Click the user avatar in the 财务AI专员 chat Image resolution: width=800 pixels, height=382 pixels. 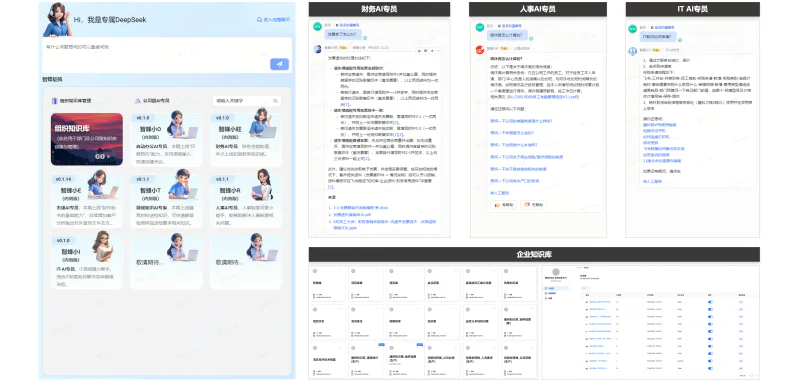317,26
